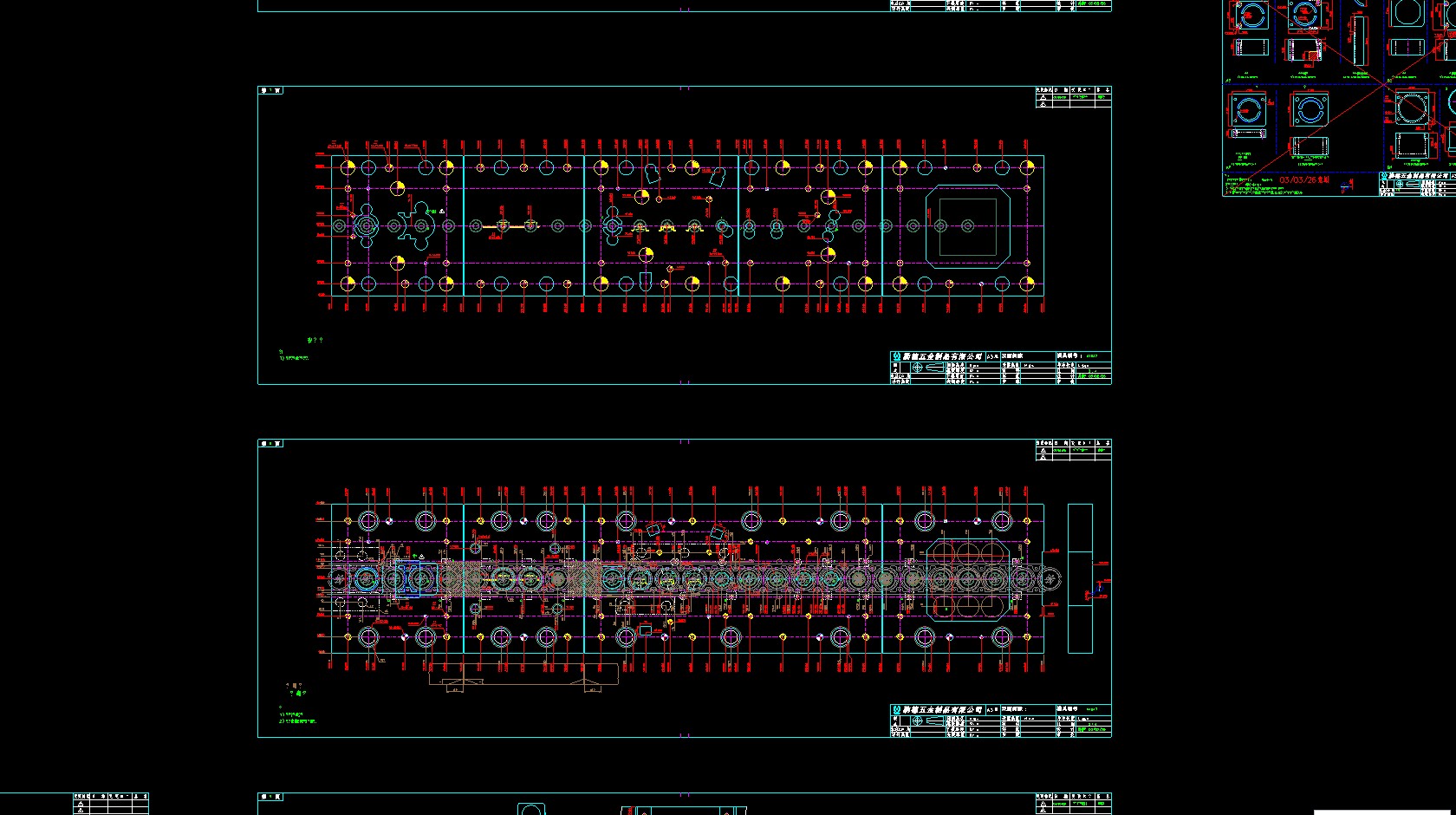Select the four-lobed cutout at the upper plate's left end
Image resolution: width=1456 pixels, height=815 pixels.
pos(366,225)
